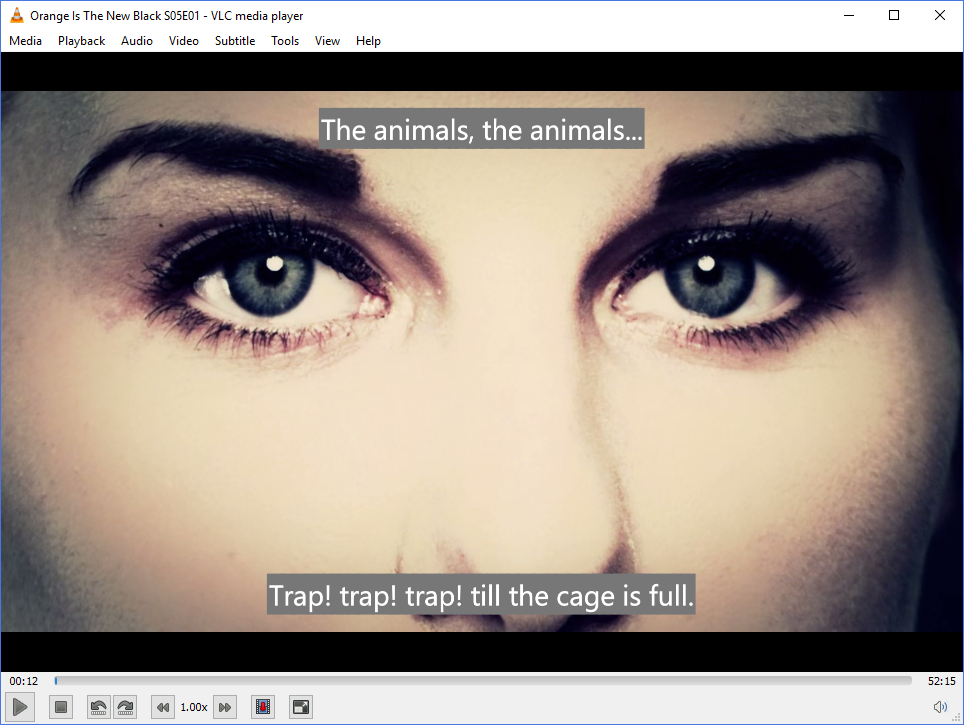
Task: Stop playback with the square Stop button
Action: click(61, 707)
